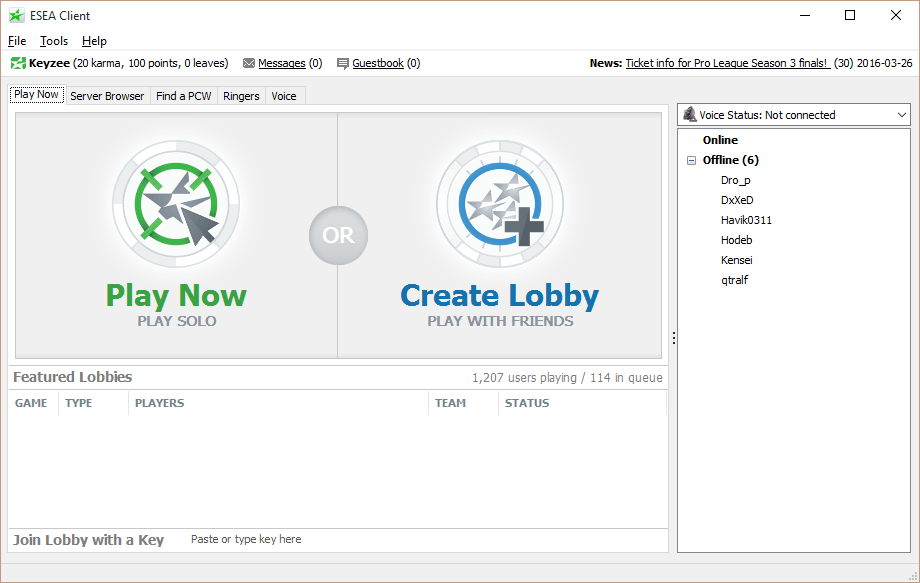
Task: Click the Create Lobby blue text
Action: pos(500,296)
